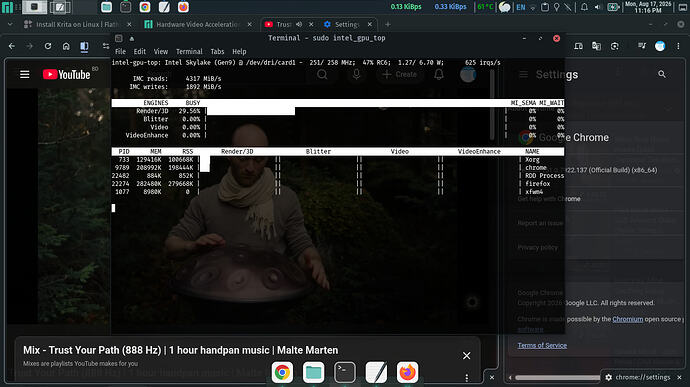Open the Tabs menu in Terminal
This screenshot has height=387, width=690.
pos(217,52)
